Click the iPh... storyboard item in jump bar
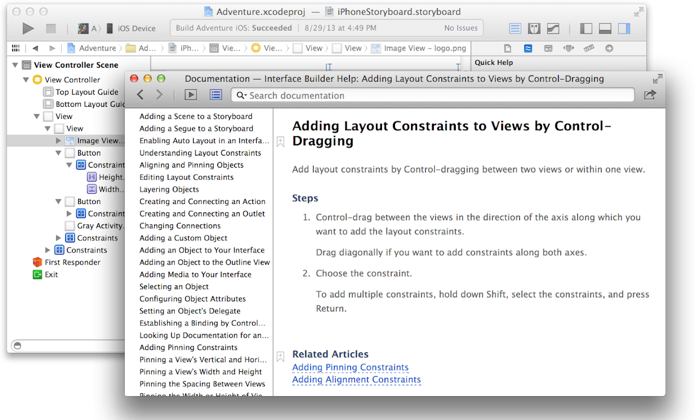Viewport: 695px width, 420px height. pyautogui.click(x=184, y=48)
